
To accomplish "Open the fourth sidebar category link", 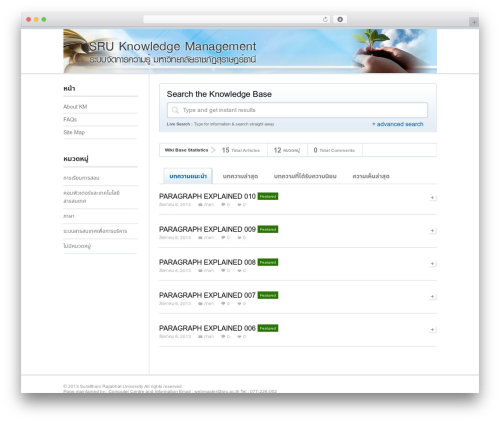I will (x=95, y=231).
